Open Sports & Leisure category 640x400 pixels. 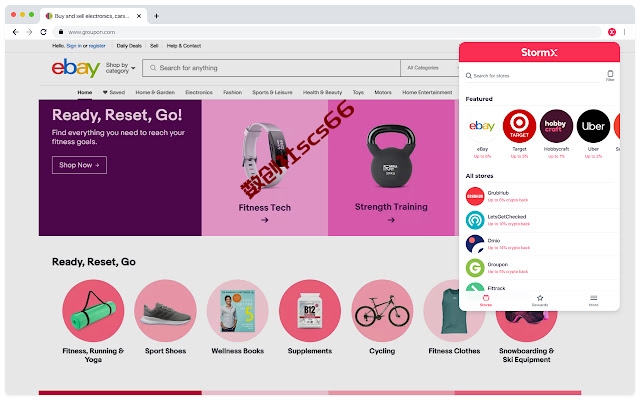[x=272, y=92]
